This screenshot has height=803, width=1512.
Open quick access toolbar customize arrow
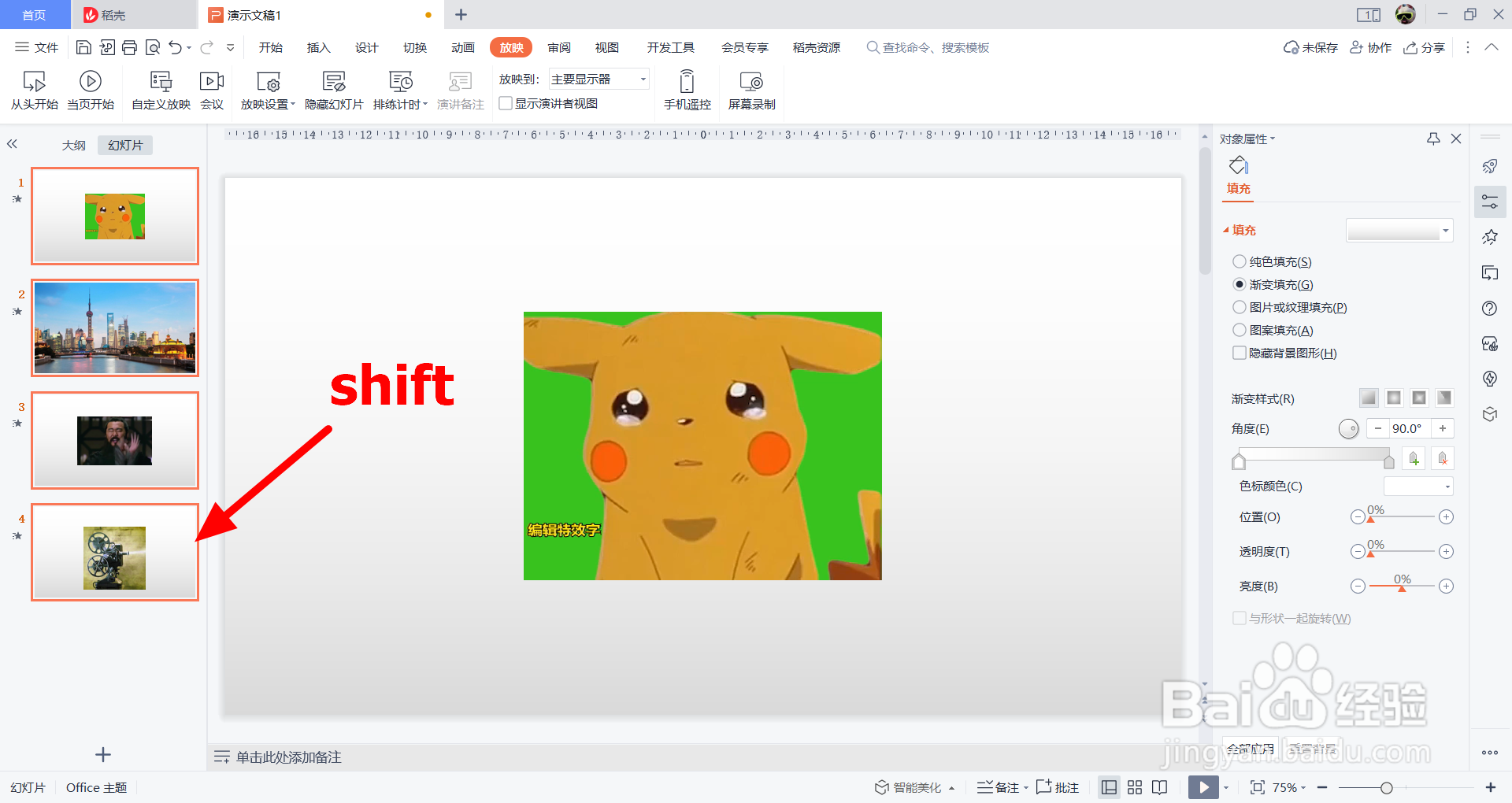click(230, 48)
